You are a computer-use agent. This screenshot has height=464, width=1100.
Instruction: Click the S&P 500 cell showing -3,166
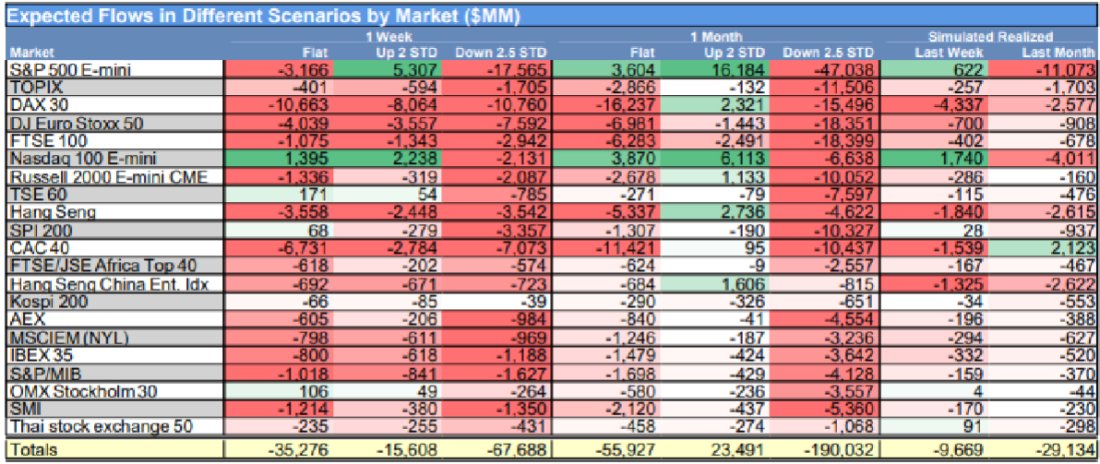click(279, 69)
